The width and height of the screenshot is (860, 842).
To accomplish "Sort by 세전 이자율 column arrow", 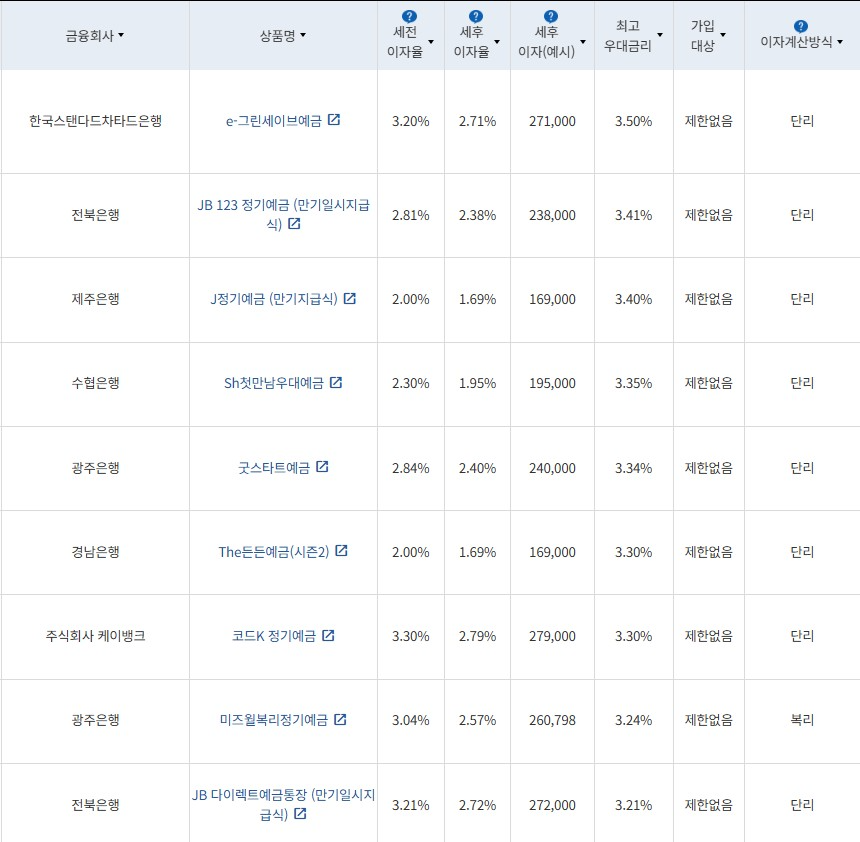I will point(431,42).
